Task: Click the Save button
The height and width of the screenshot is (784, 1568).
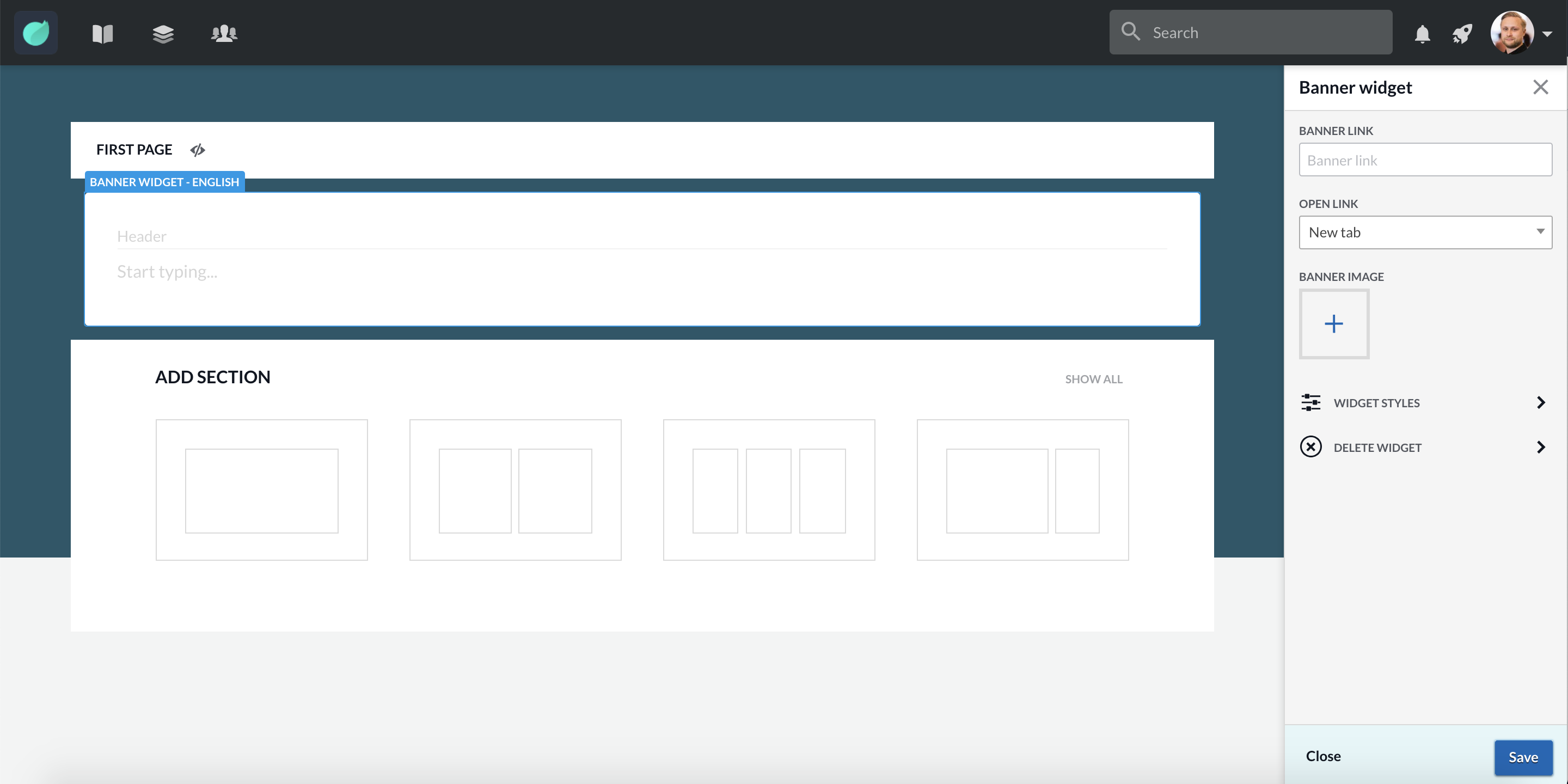Action: point(1522,757)
